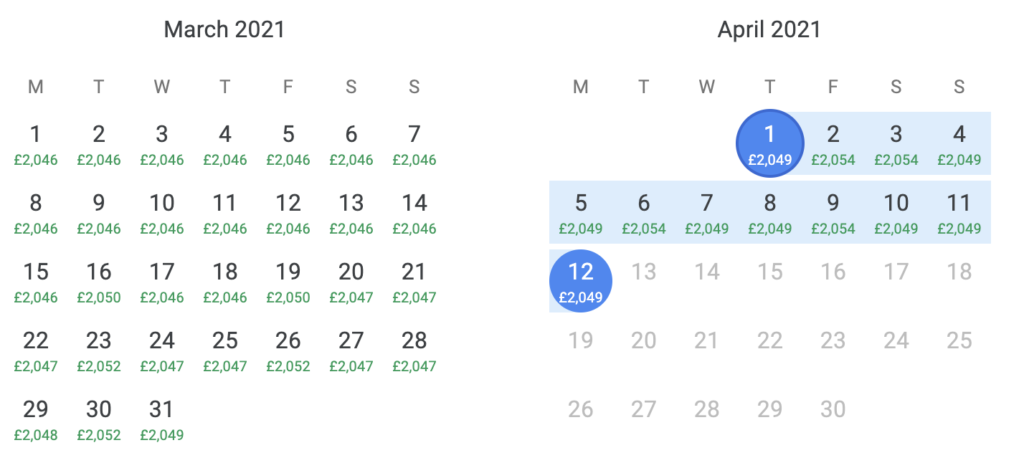Click greyed-out April 13
Image resolution: width=1024 pixels, height=463 pixels.
(643, 272)
